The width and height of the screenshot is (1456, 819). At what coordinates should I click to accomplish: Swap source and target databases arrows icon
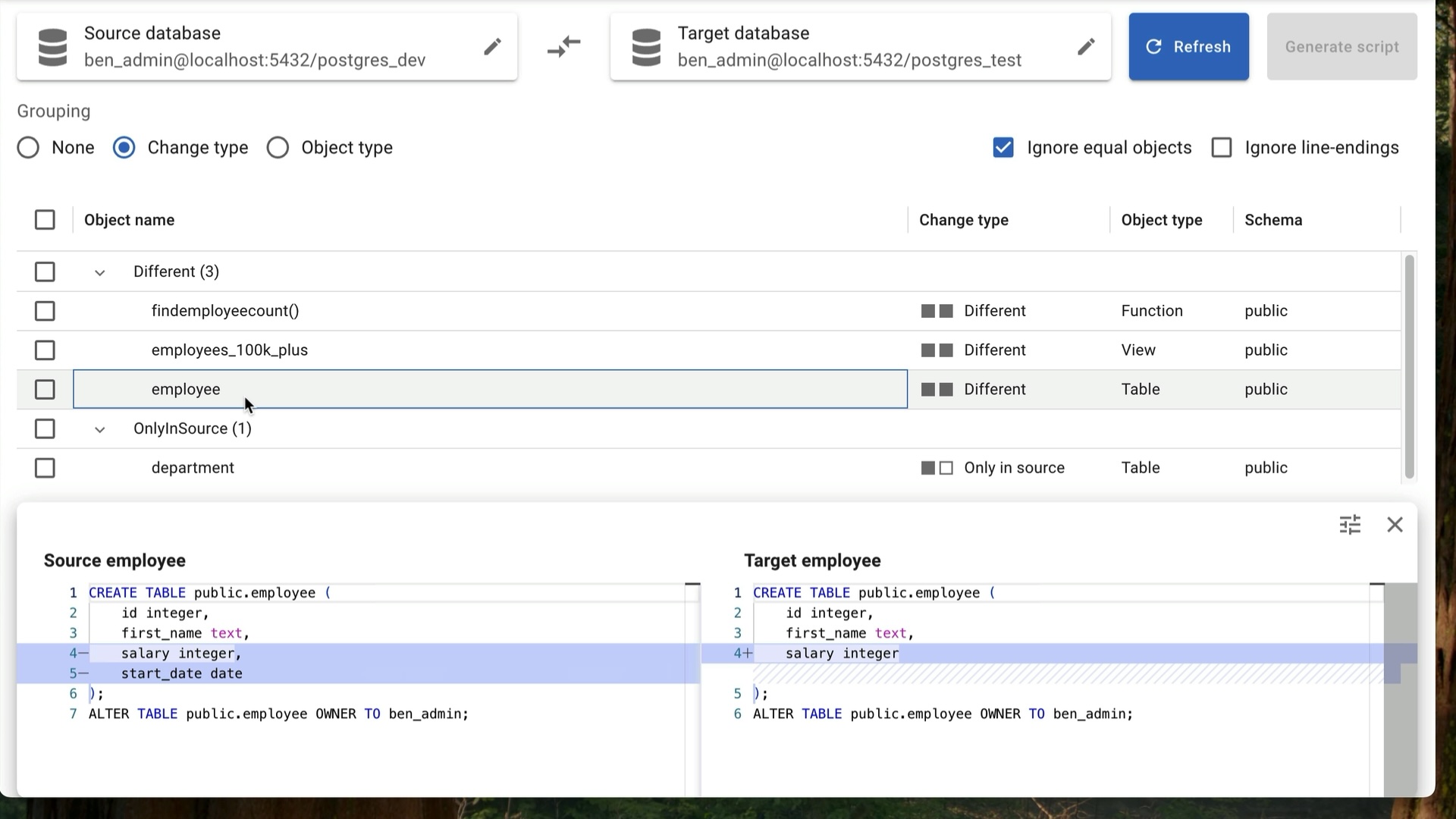(x=563, y=47)
